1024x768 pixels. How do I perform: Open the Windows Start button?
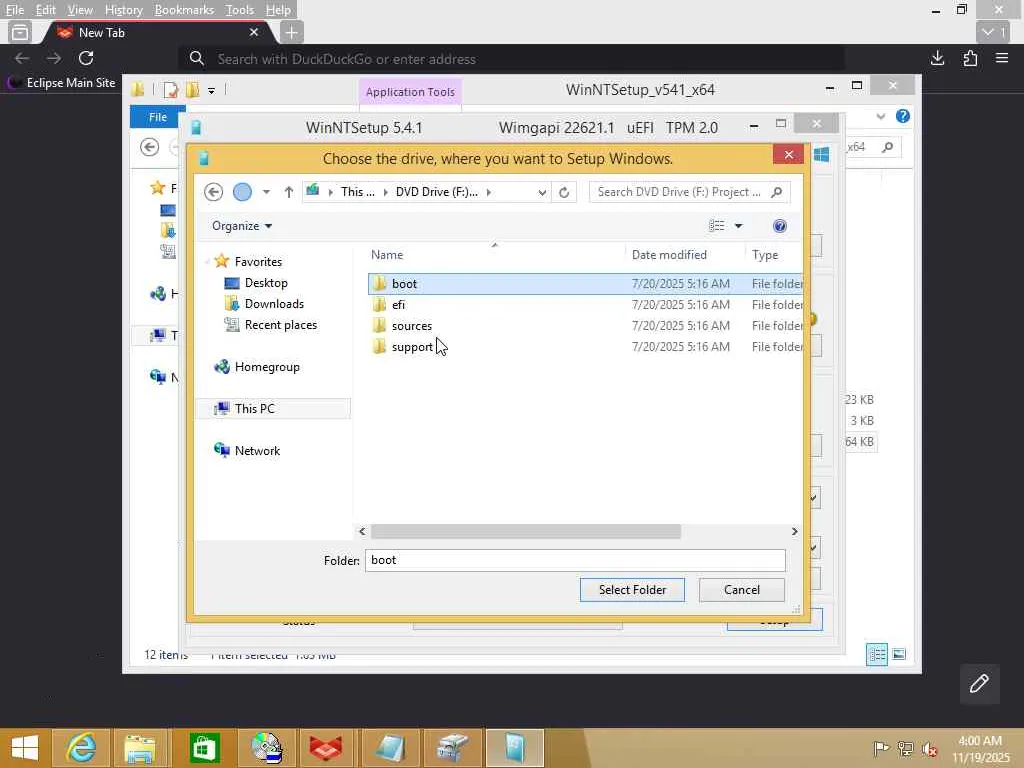25,748
